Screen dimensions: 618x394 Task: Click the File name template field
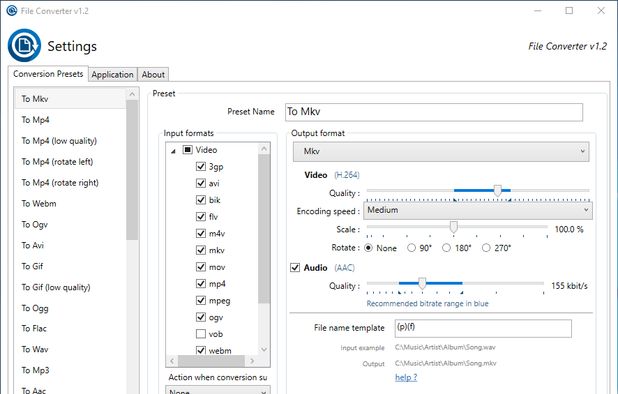[483, 328]
